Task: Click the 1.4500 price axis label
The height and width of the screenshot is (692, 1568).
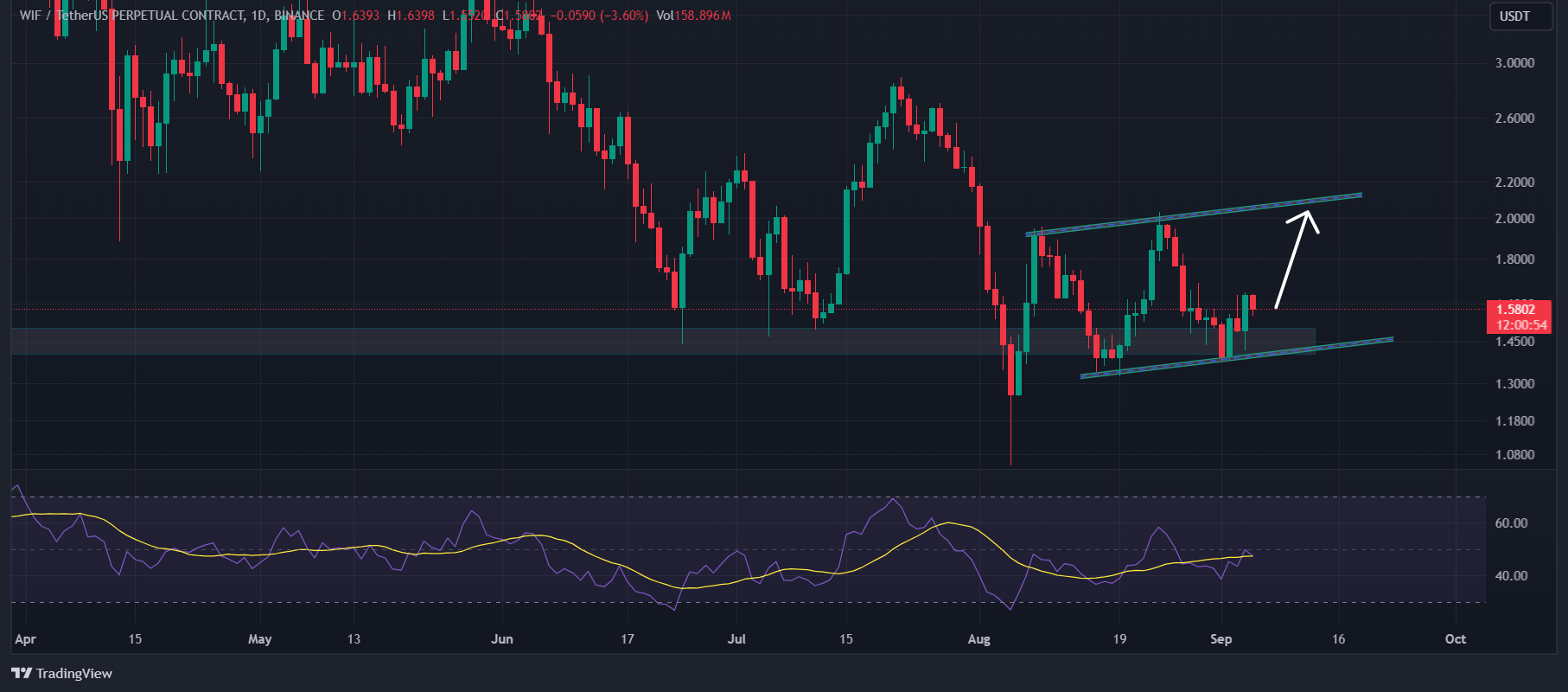Action: click(1514, 342)
